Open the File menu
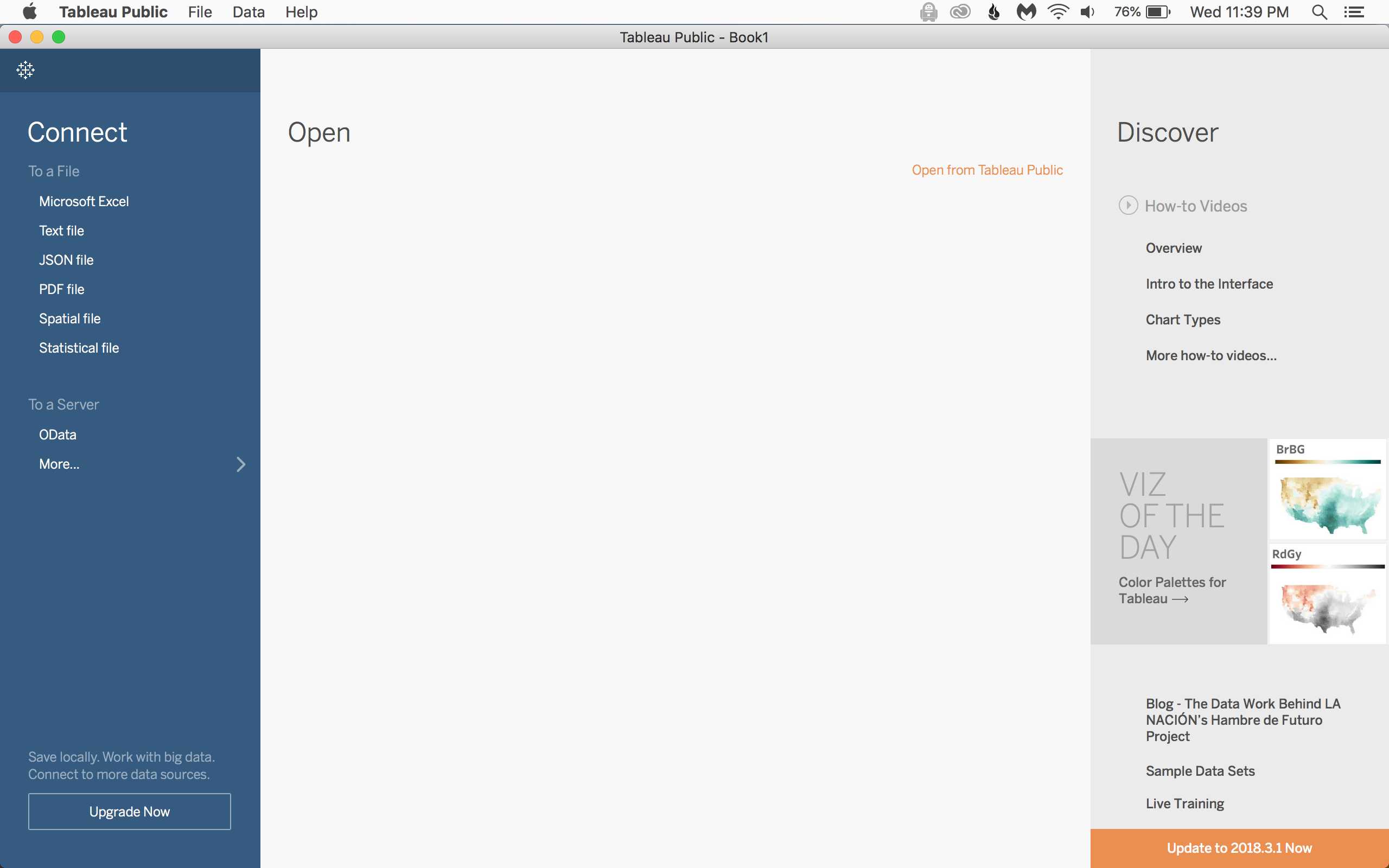The image size is (1389, 868). (200, 12)
